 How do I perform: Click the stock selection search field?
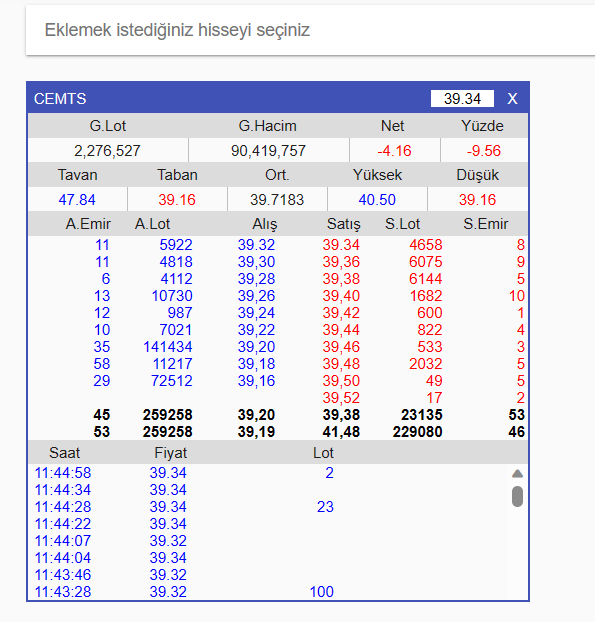tap(310, 30)
